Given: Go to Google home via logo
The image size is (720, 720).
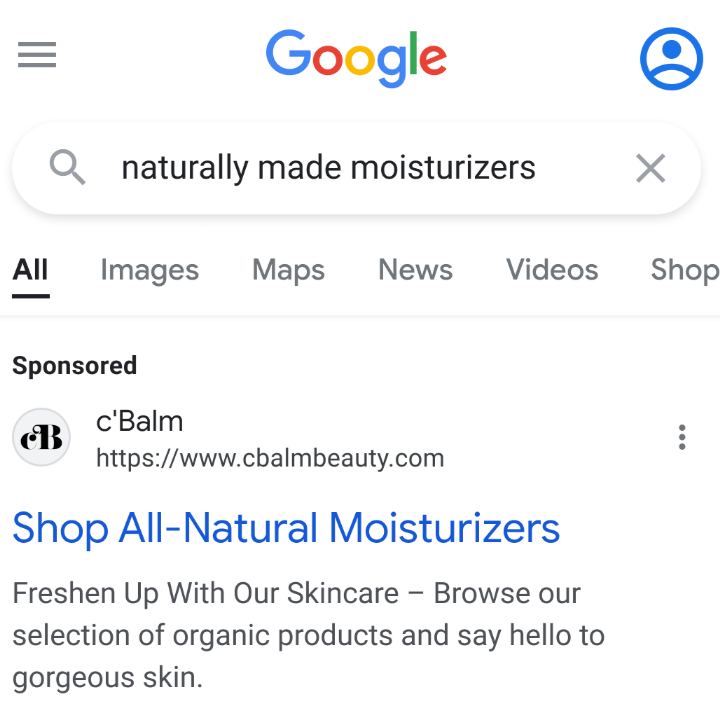Looking at the screenshot, I should pyautogui.click(x=356, y=58).
